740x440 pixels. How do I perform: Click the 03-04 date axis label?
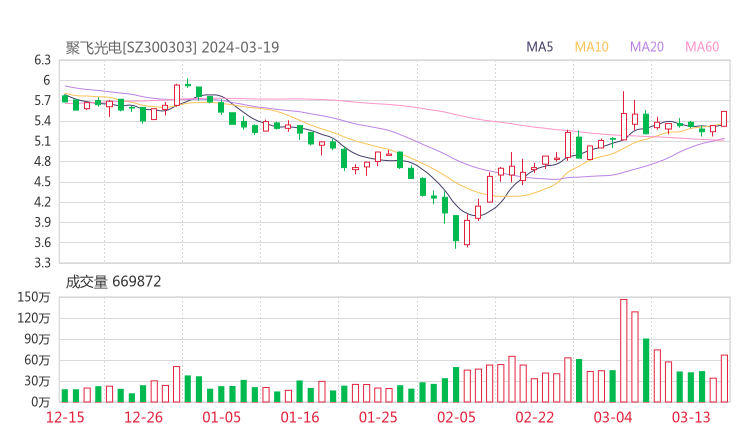613,417
